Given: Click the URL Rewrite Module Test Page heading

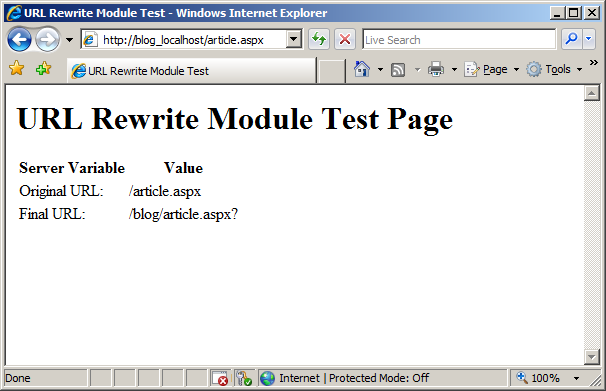Looking at the screenshot, I should [x=235, y=120].
